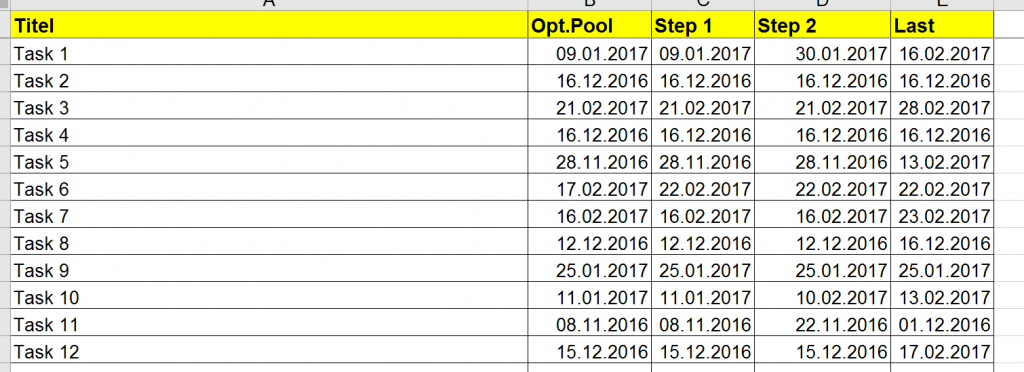Select the Last header cell
The image size is (1024, 372).
[942, 25]
